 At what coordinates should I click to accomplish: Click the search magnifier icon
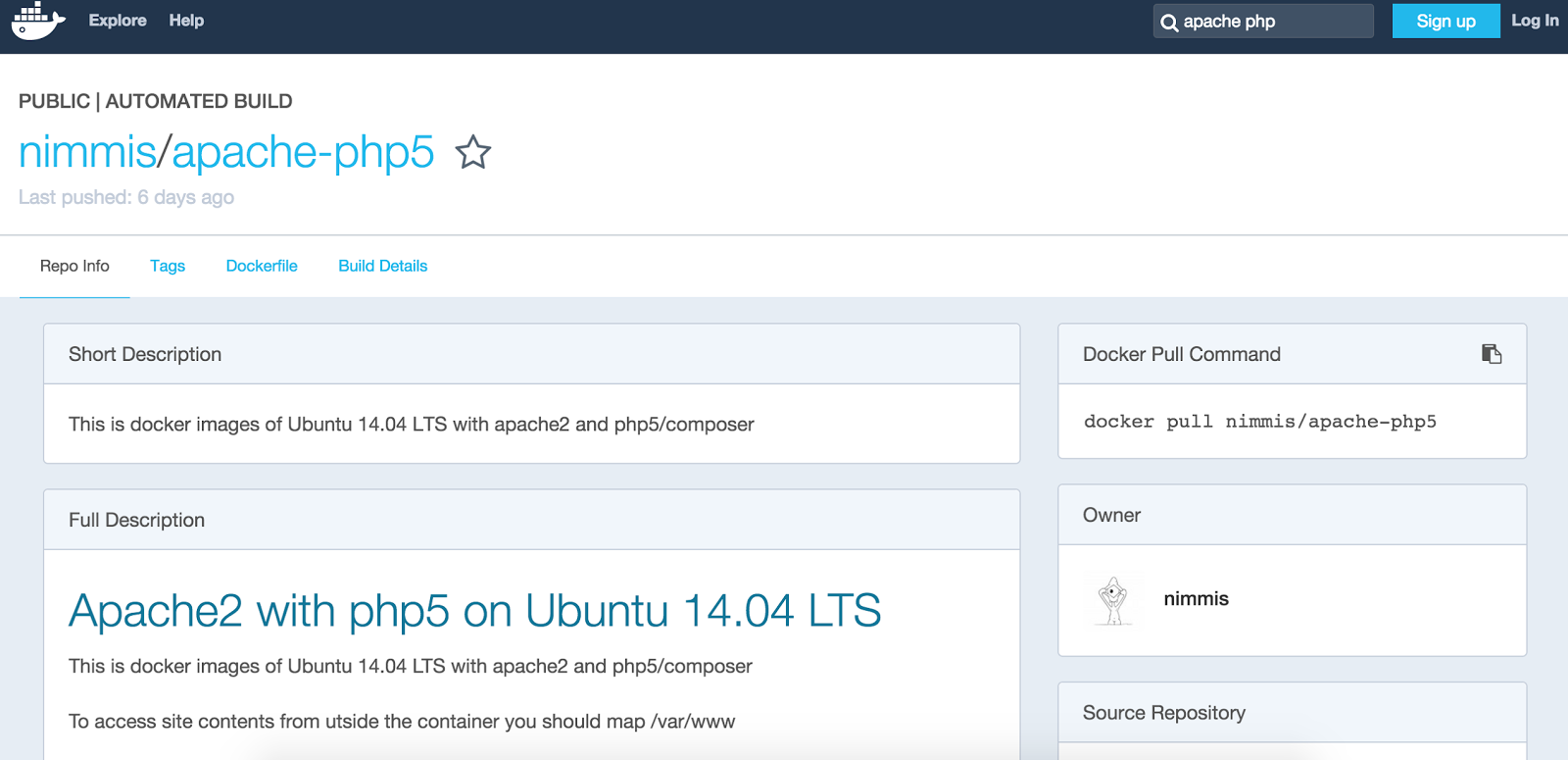1169,23
